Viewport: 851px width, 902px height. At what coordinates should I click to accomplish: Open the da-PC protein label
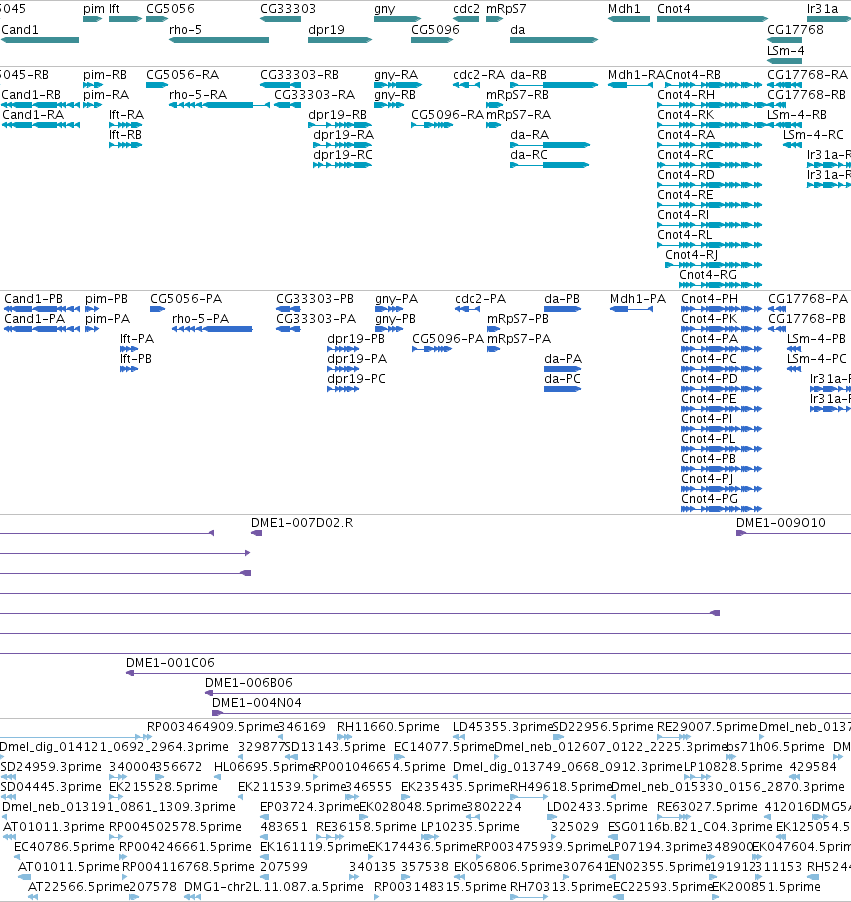tap(562, 379)
